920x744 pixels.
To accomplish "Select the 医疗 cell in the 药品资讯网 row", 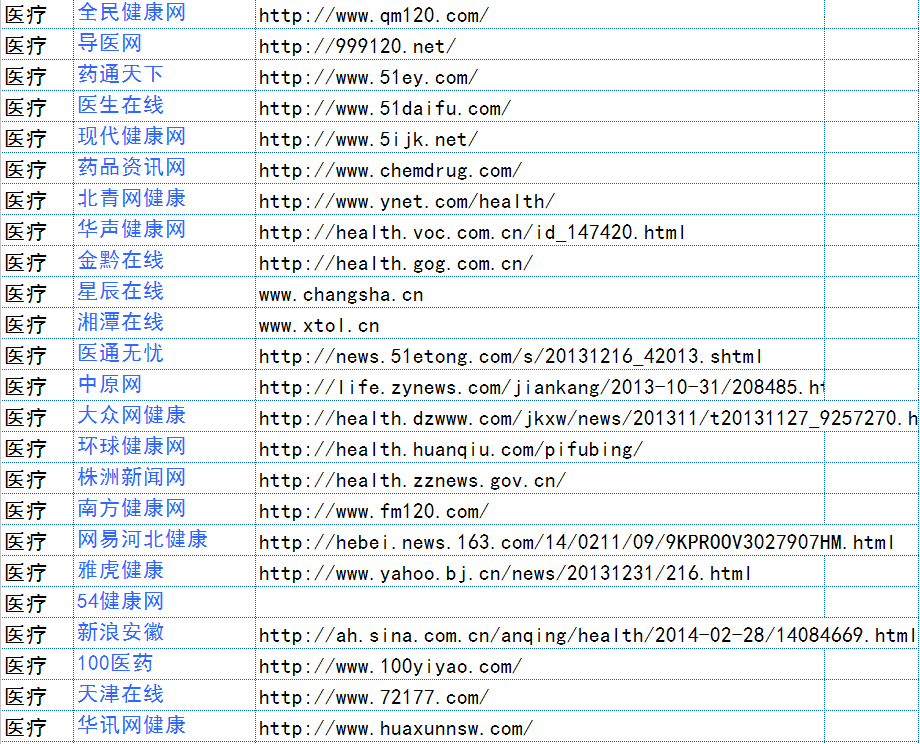I will (37, 169).
